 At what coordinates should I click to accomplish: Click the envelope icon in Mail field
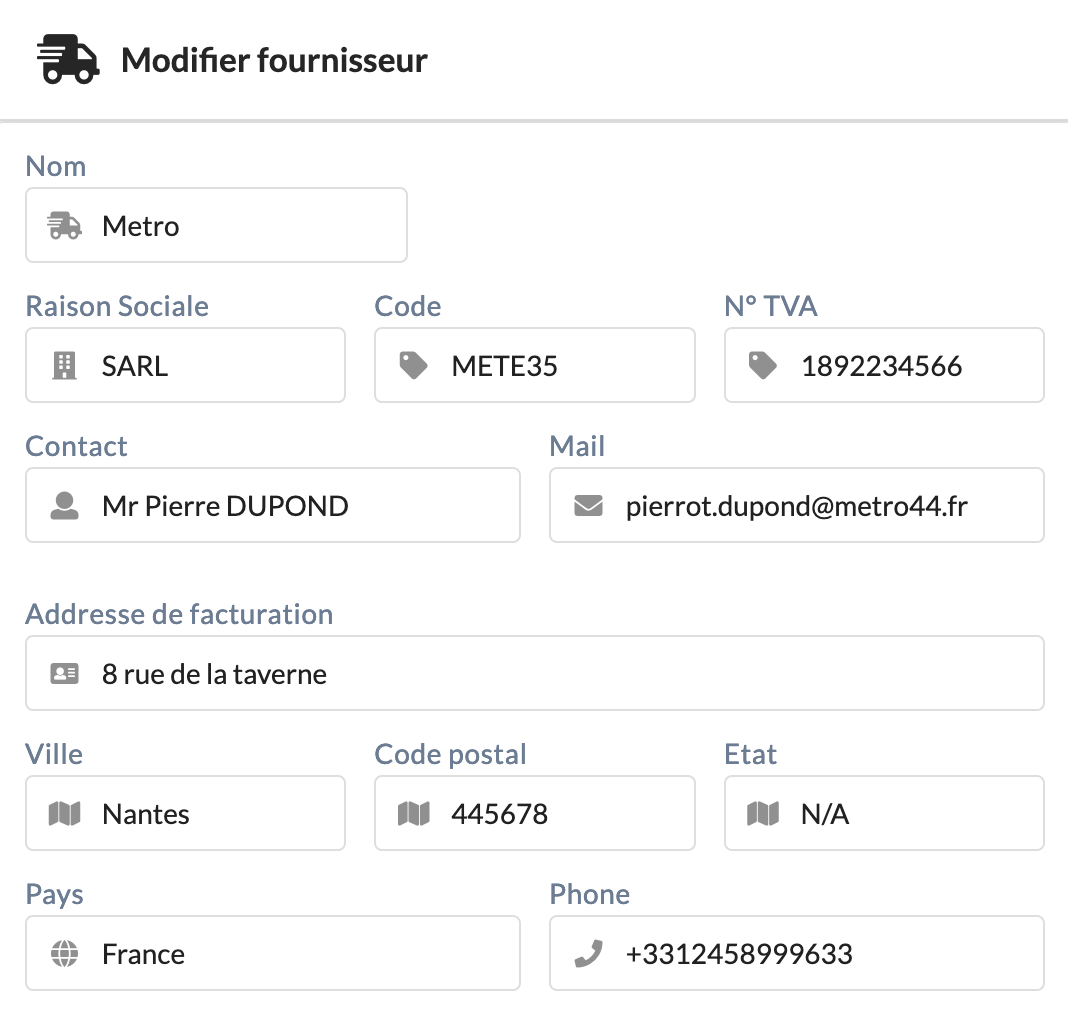(x=588, y=506)
